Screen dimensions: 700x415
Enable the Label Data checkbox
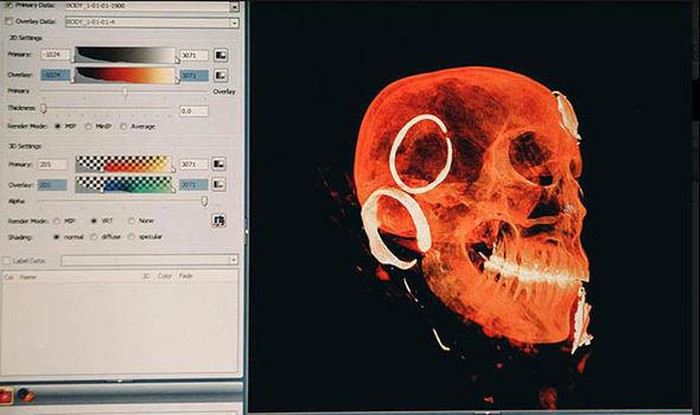(x=6, y=261)
